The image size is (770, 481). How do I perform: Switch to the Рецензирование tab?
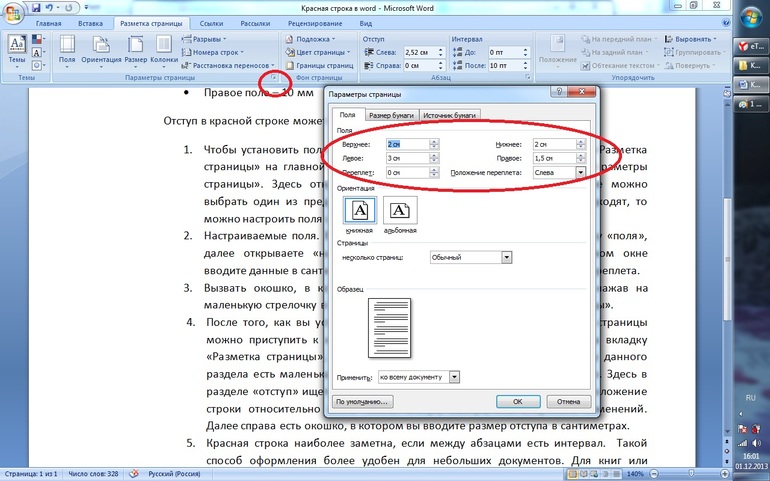[x=315, y=23]
